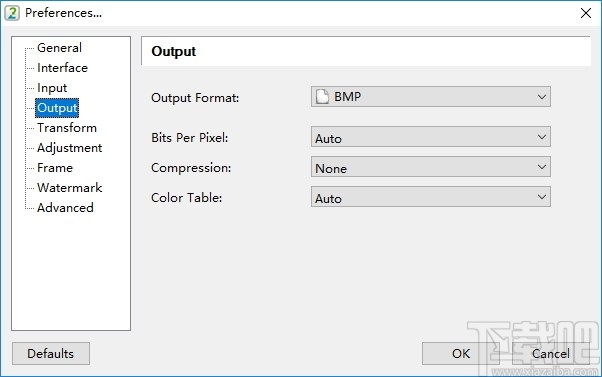
Task: Expand the Bits Per Pixel dropdown
Action: click(x=430, y=137)
